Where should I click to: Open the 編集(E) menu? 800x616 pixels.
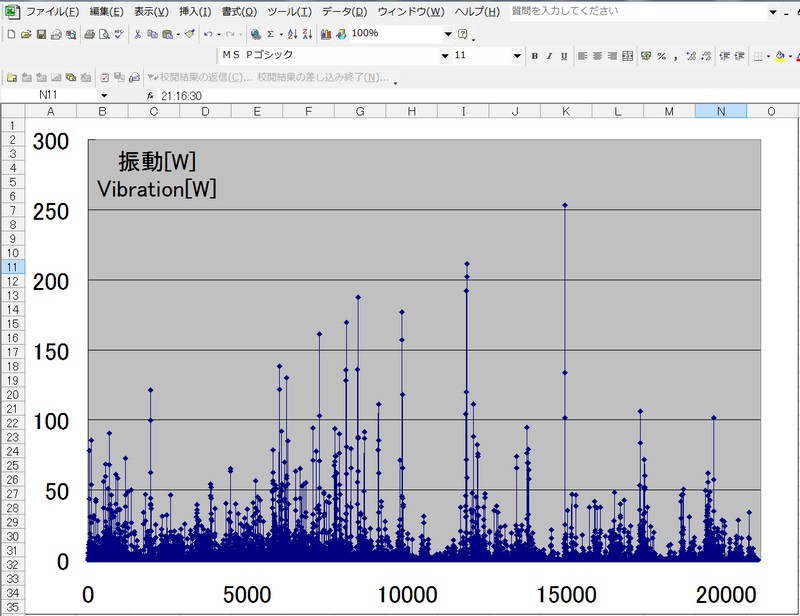(107, 11)
